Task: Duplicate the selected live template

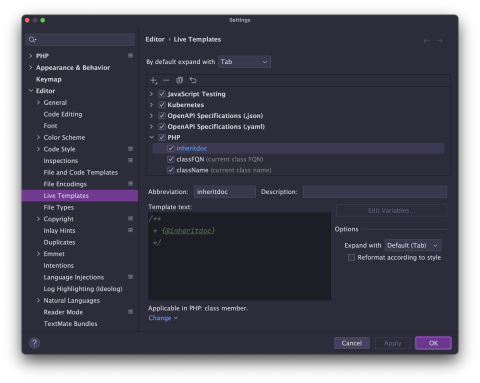Action: click(179, 80)
